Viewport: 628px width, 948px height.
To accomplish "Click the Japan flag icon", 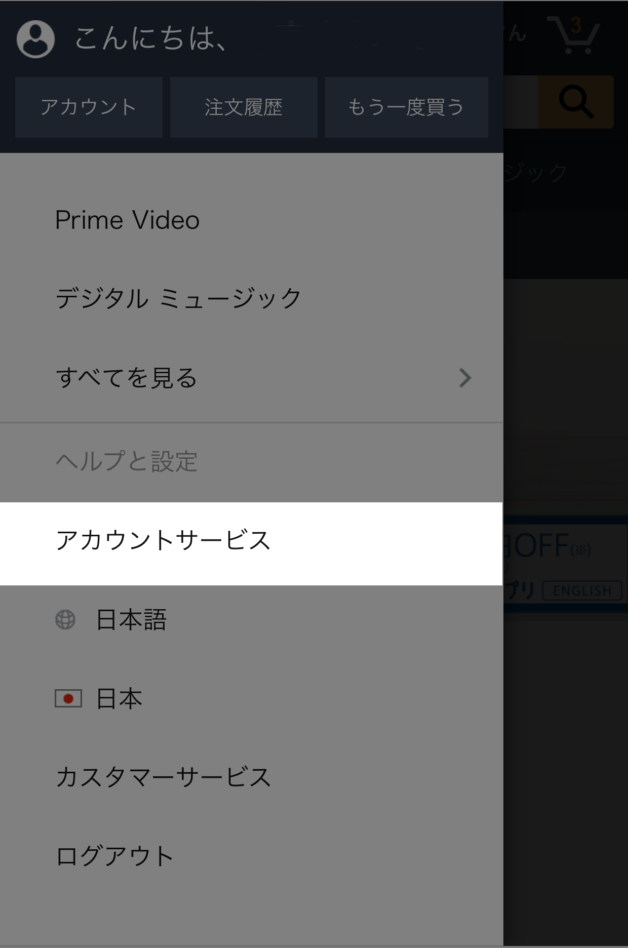I will pyautogui.click(x=68, y=698).
